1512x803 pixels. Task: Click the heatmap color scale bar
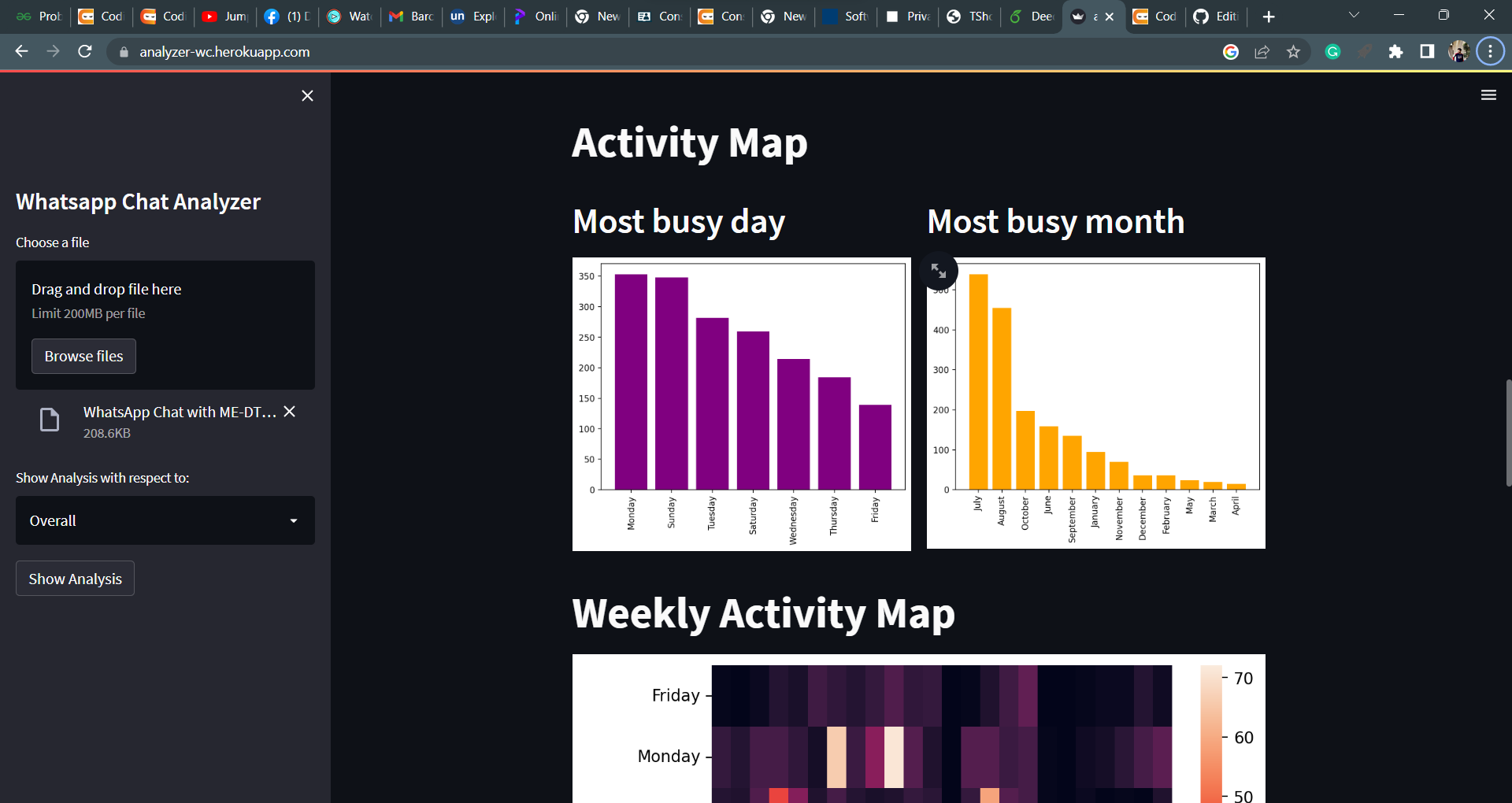tap(1211, 734)
